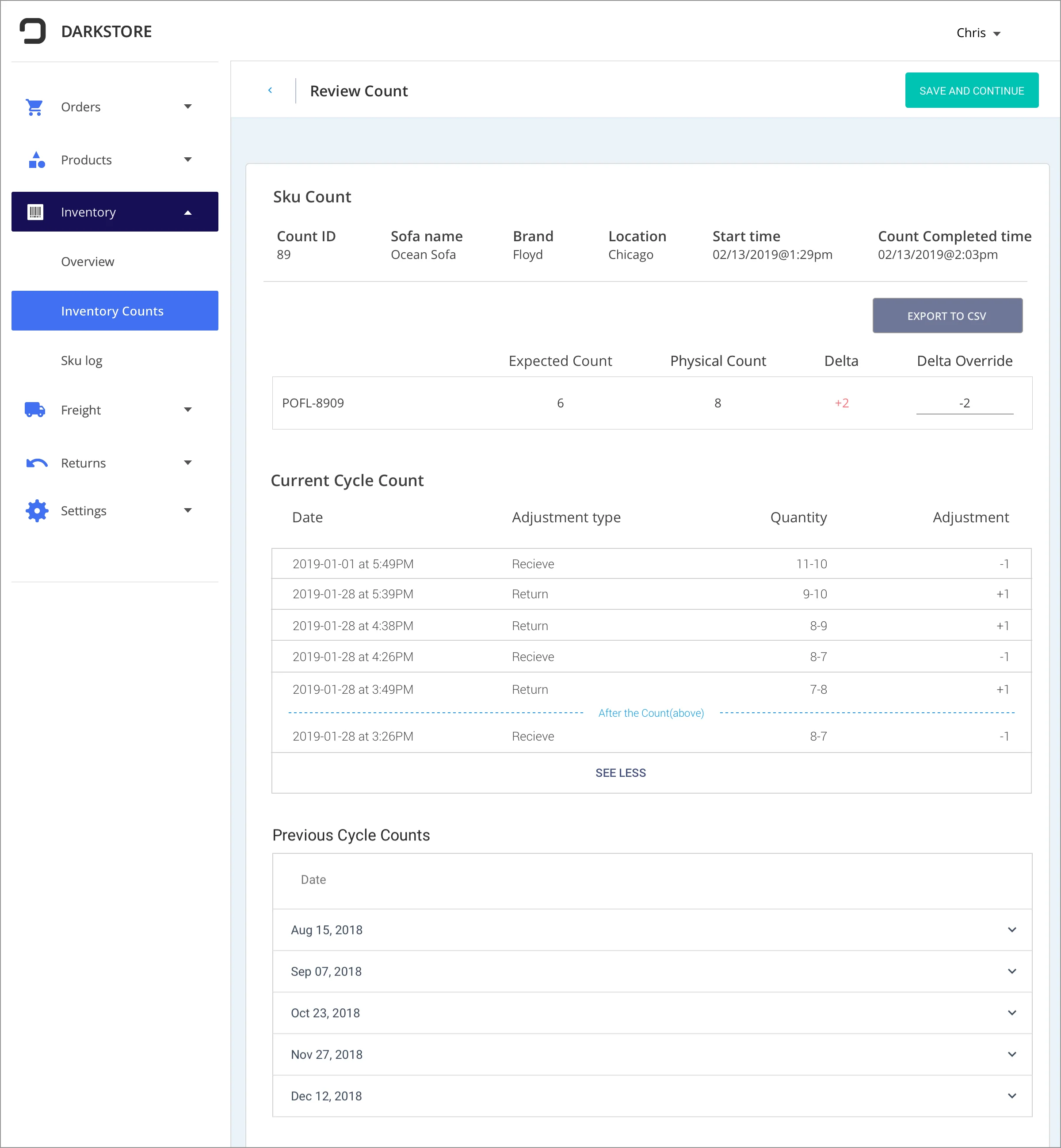Click the 11-10 quantity value
The height and width of the screenshot is (1148, 1061).
[811, 563]
